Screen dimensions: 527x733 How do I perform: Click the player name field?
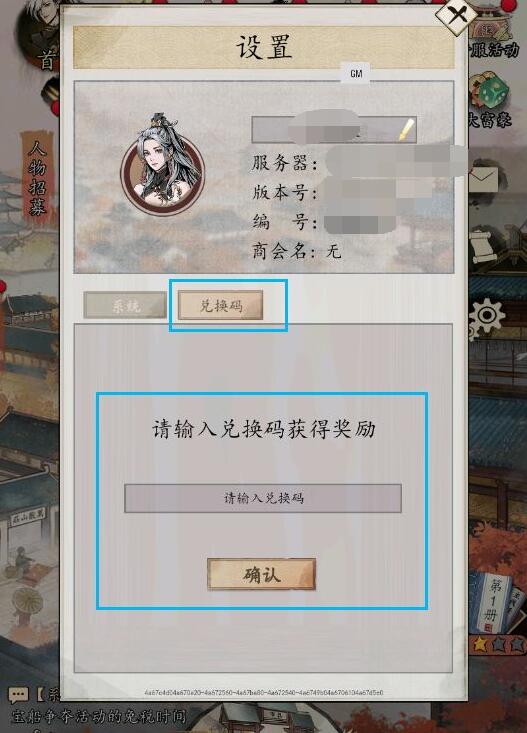click(x=334, y=129)
